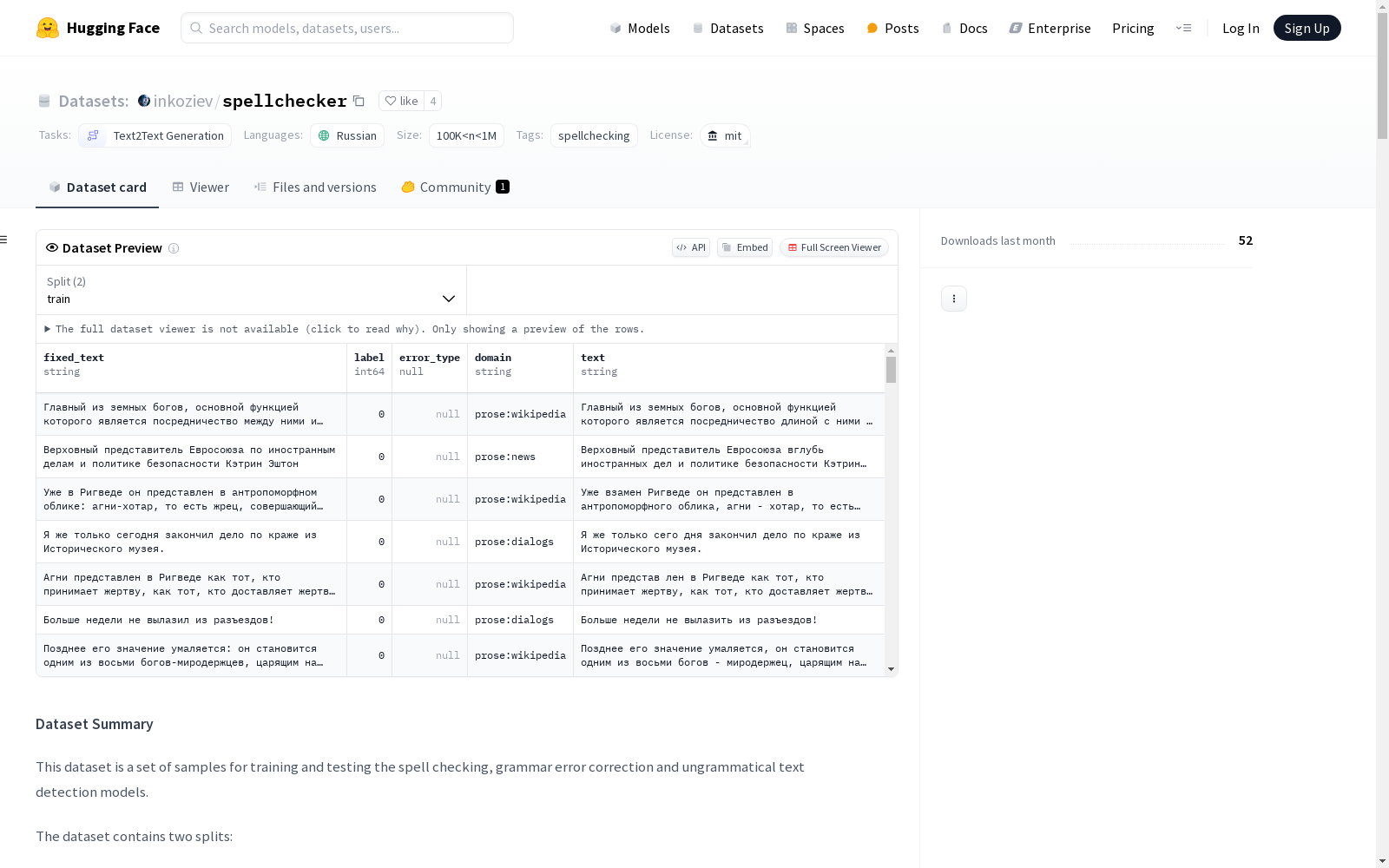
Task: Click the Embed button
Action: pyautogui.click(x=745, y=247)
